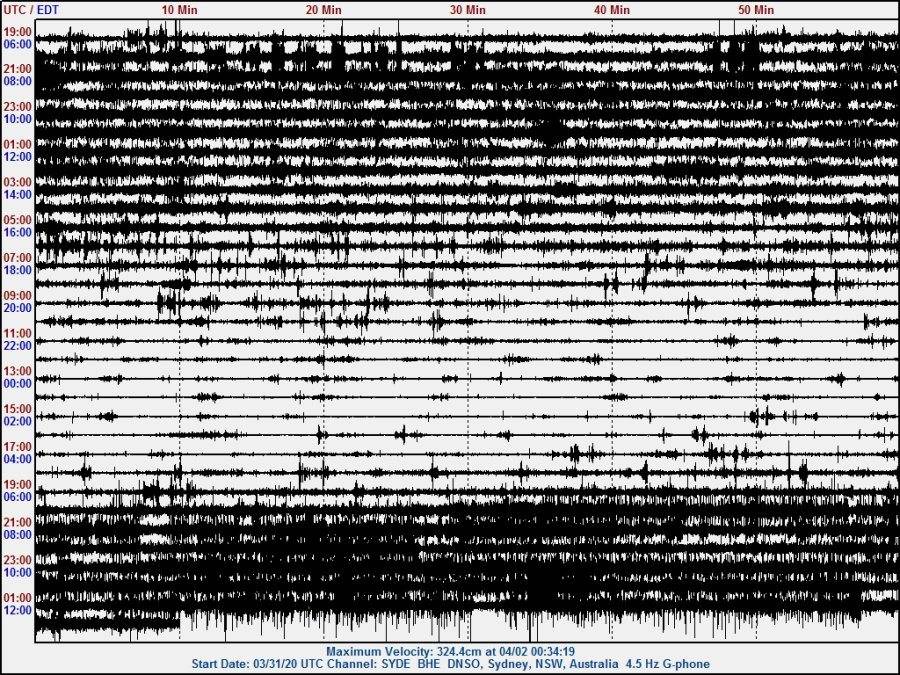
Task: Click the 30 Min header marker
Action: (x=468, y=9)
